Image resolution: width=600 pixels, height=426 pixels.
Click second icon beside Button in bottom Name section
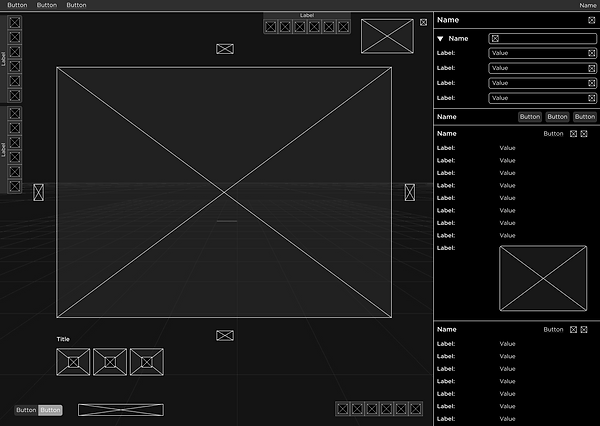(x=584, y=330)
